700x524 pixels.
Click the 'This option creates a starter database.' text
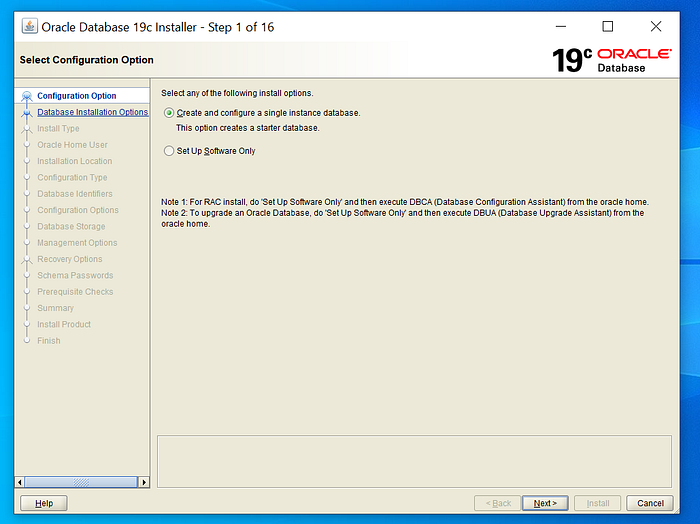pyautogui.click(x=248, y=128)
